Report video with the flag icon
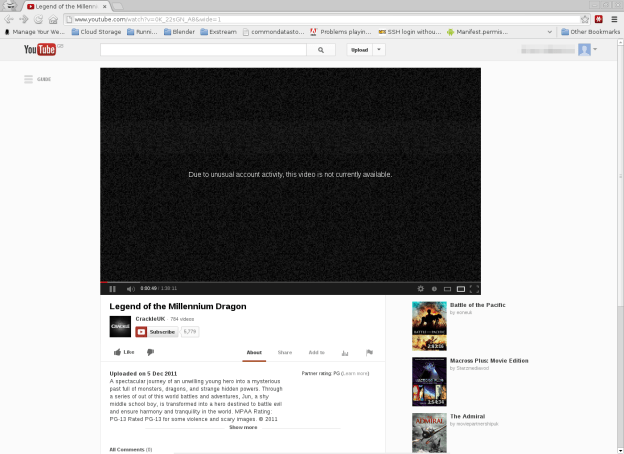This screenshot has width=624, height=454. [x=369, y=353]
